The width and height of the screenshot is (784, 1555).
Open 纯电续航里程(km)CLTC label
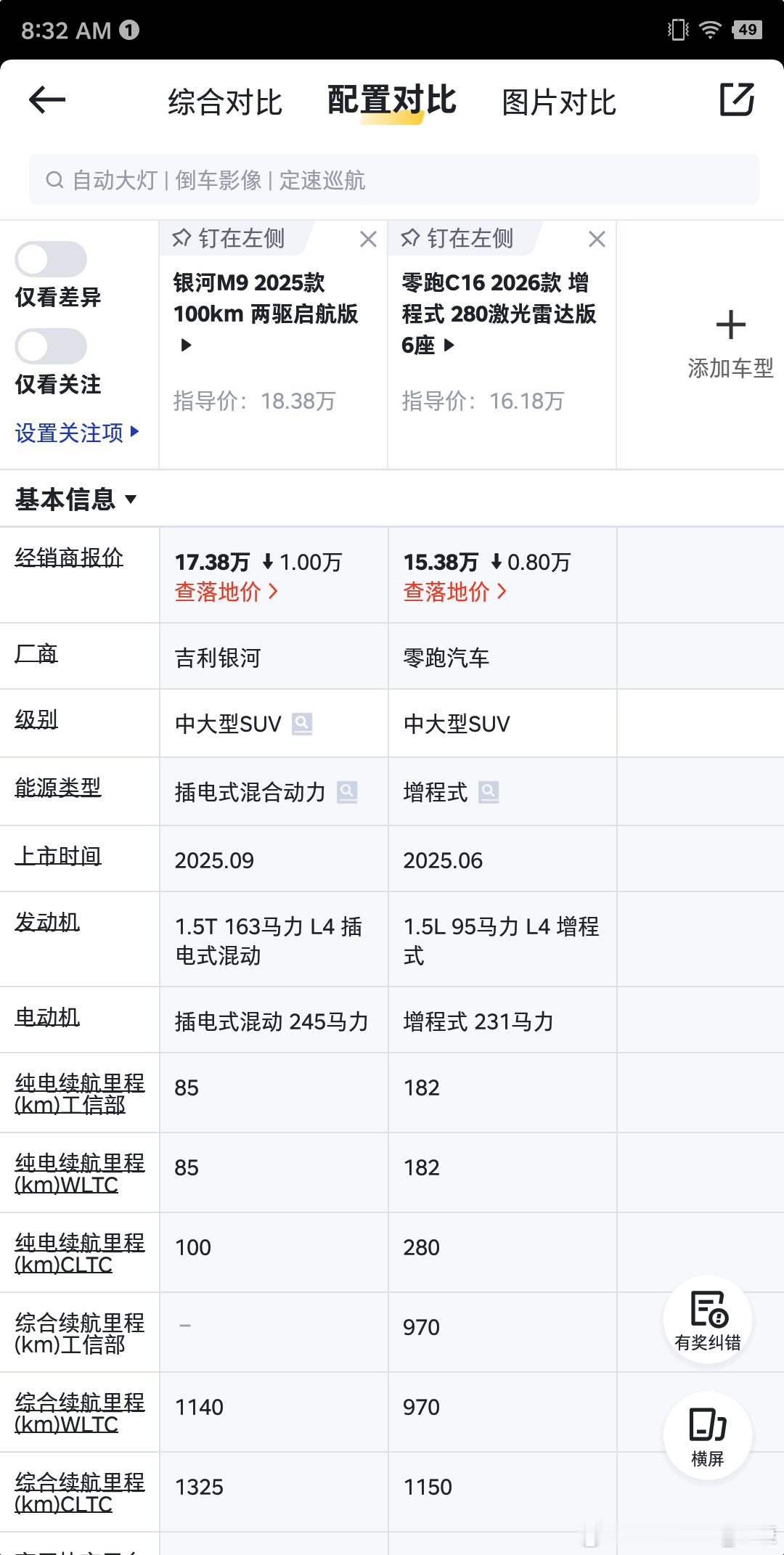[x=80, y=1253]
